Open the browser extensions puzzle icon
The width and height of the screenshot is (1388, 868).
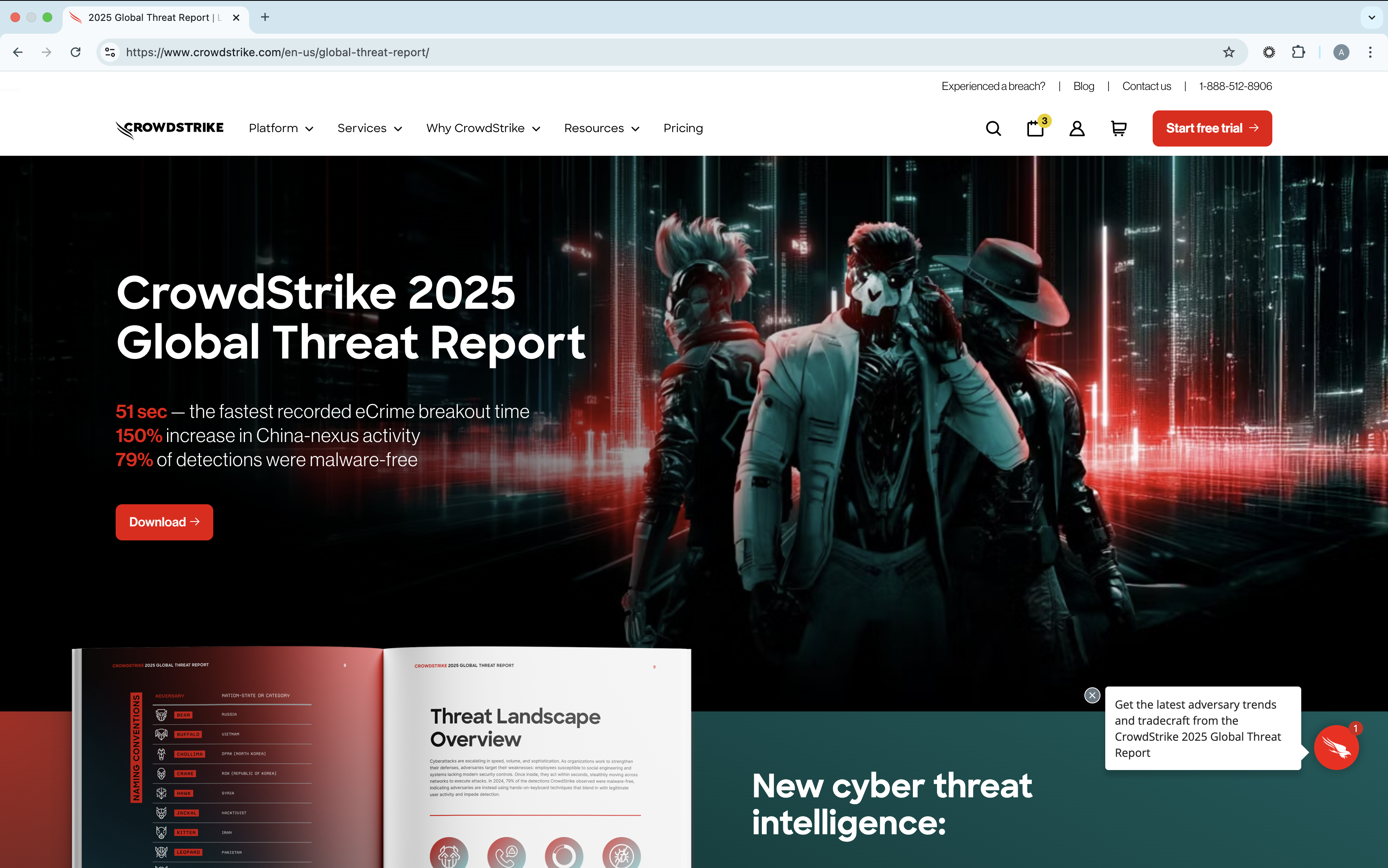pyautogui.click(x=1298, y=52)
